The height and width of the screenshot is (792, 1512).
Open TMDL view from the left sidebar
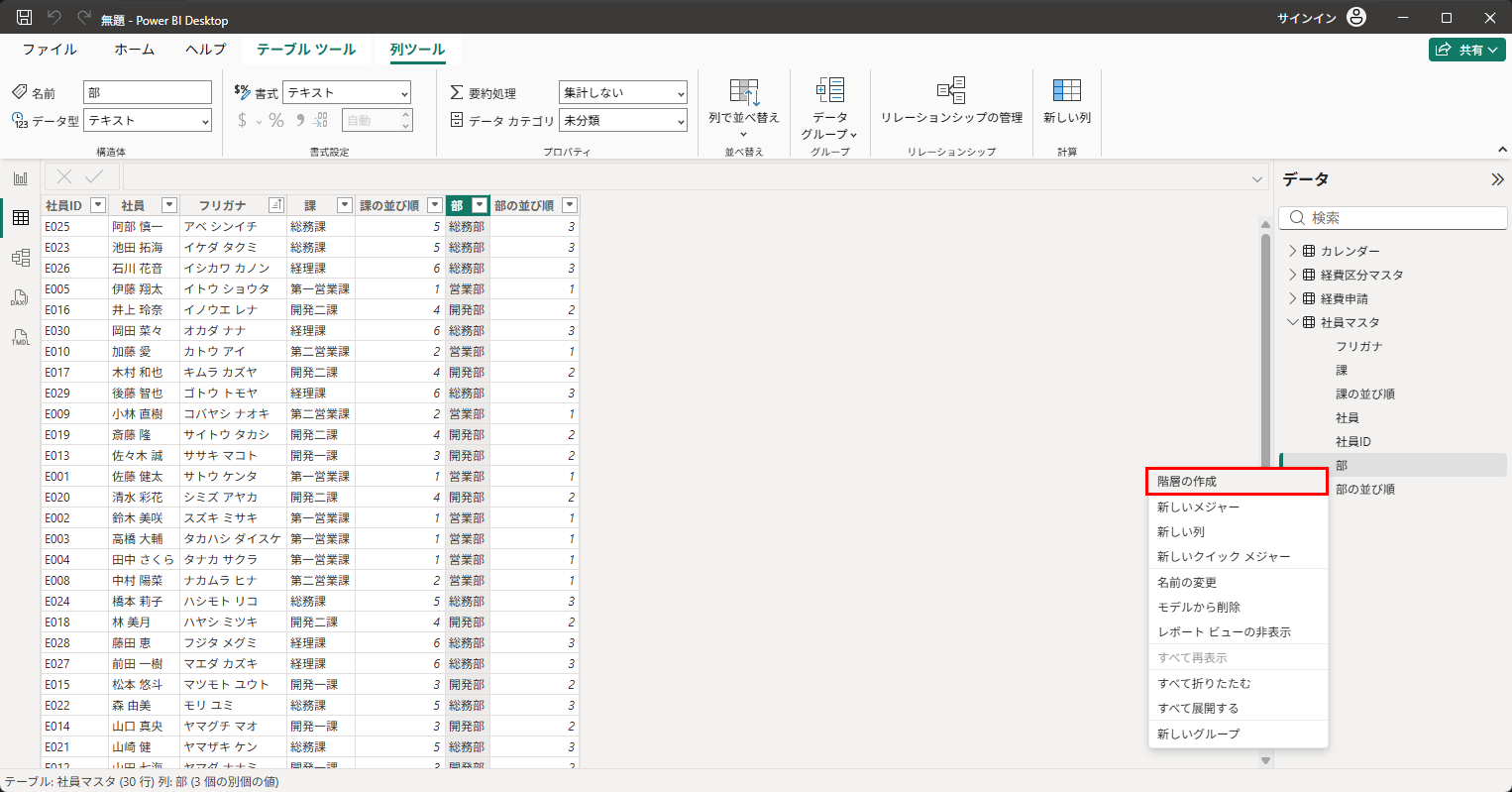pos(21,337)
